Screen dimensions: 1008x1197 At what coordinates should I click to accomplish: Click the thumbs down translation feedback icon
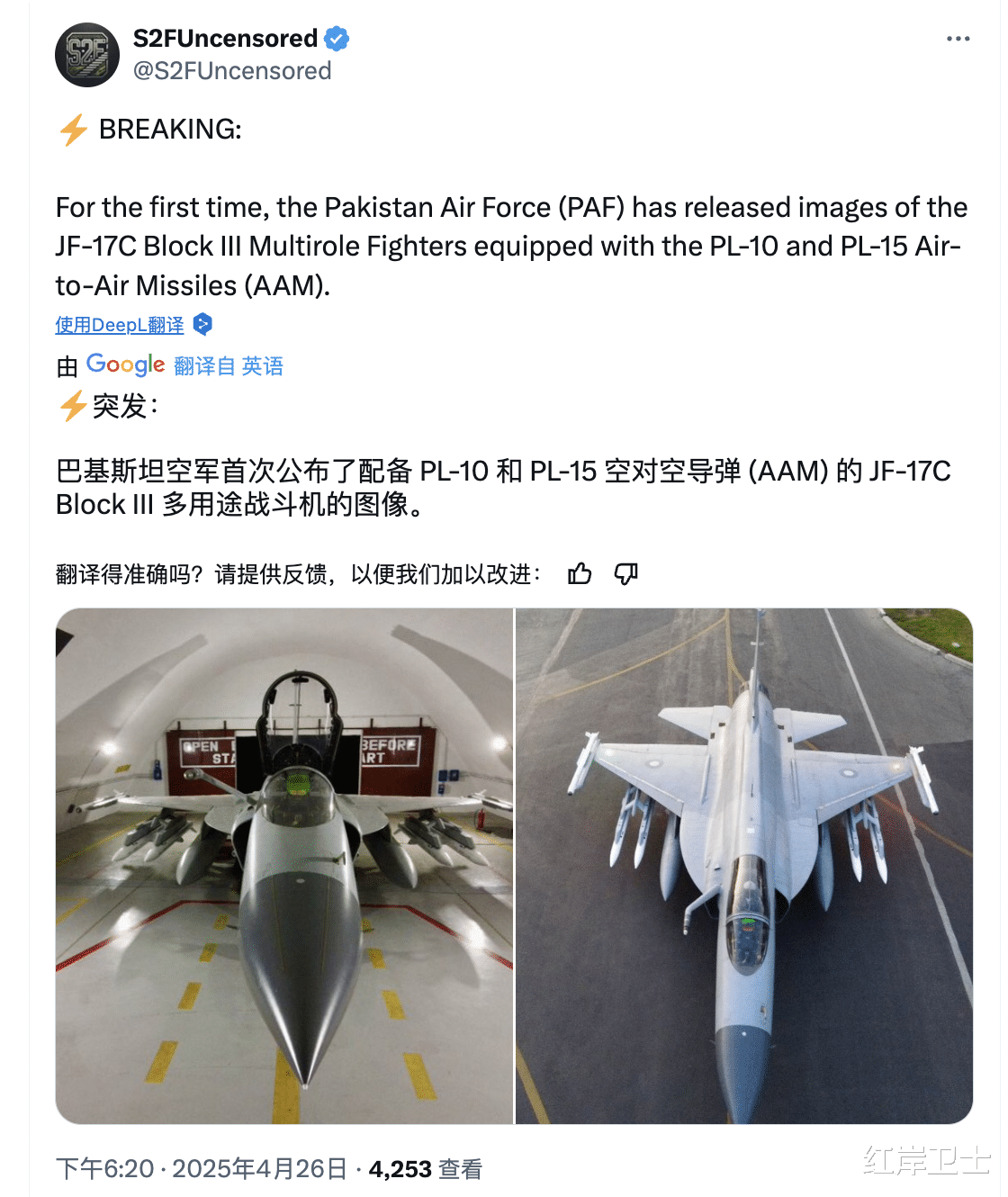pyautogui.click(x=625, y=573)
